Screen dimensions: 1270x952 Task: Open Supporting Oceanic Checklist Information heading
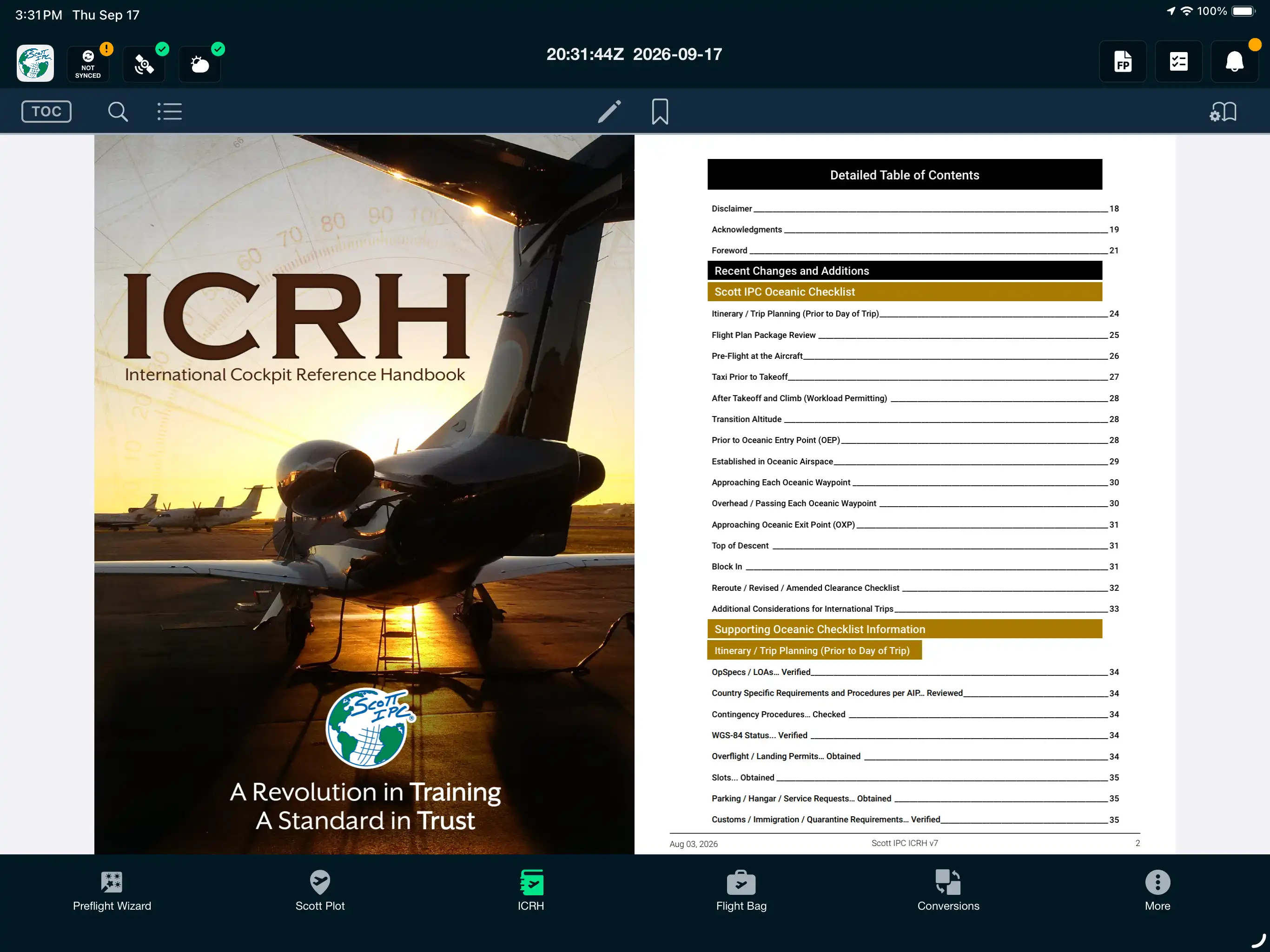tap(904, 629)
